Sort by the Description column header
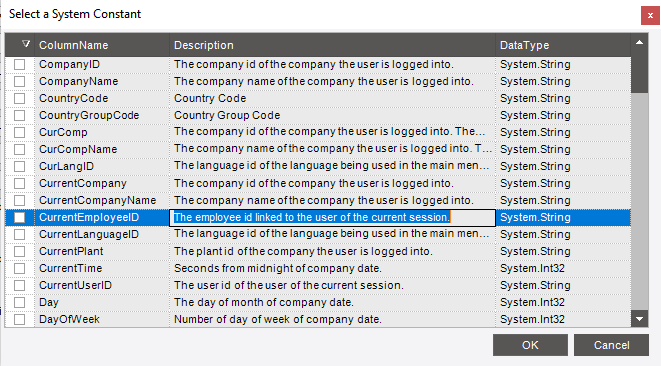 (332, 45)
